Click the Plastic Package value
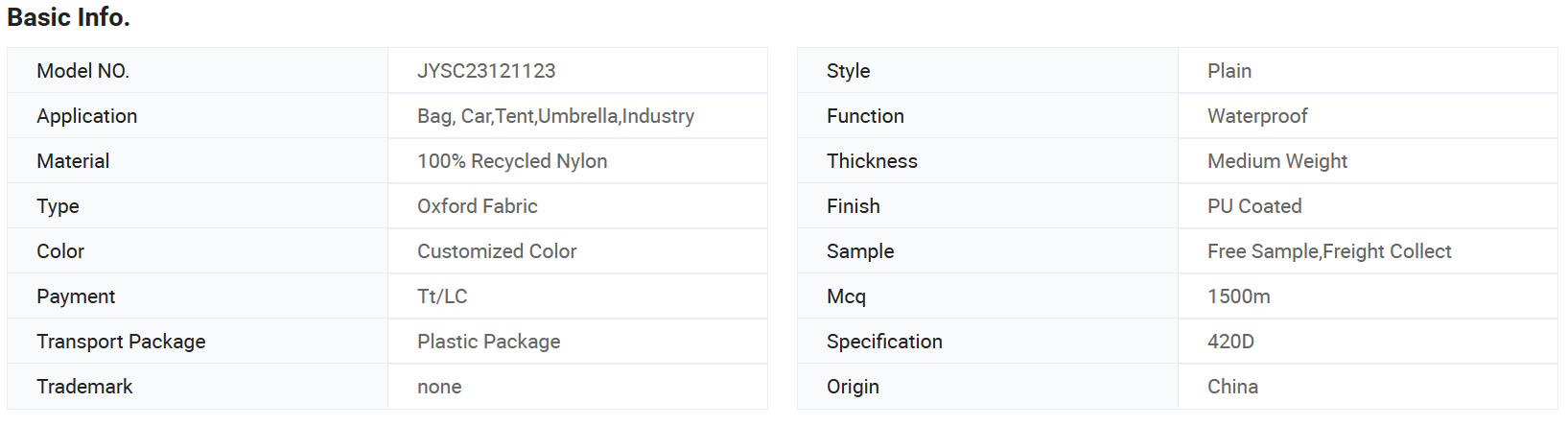 tap(488, 342)
